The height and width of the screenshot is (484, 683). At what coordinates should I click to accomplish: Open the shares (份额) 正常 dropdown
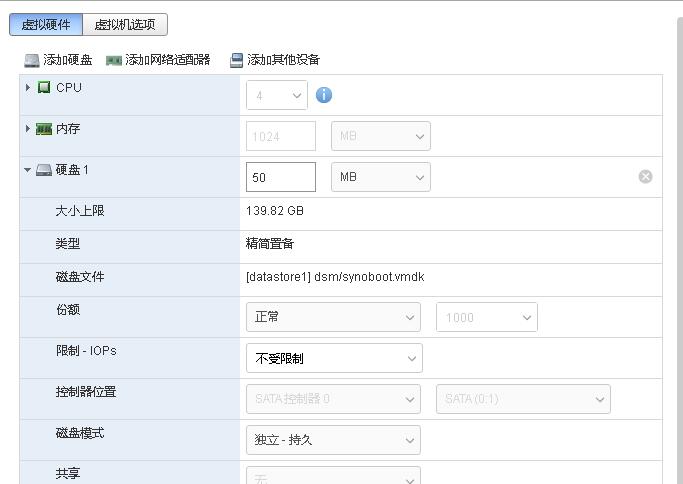(333, 317)
